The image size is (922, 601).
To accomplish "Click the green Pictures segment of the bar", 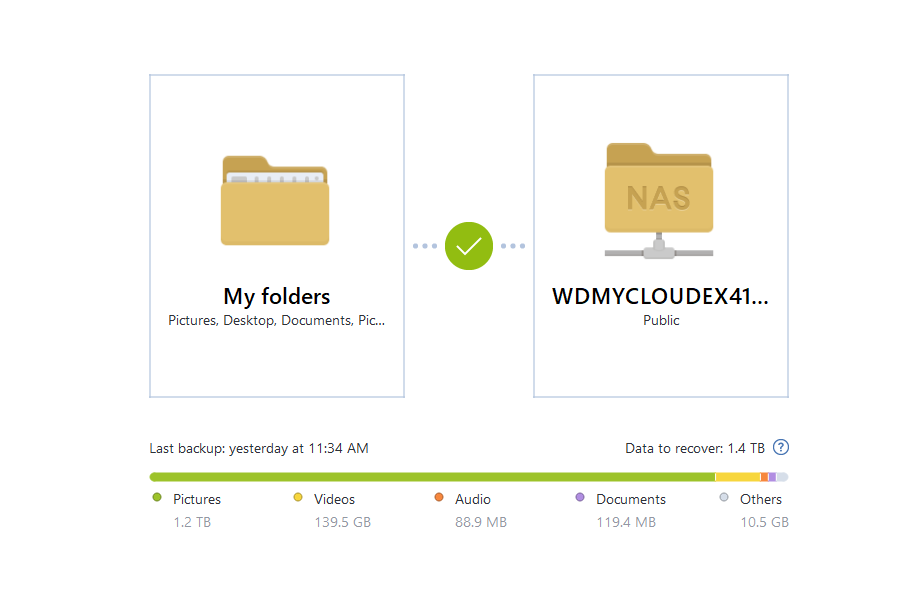I will (432, 477).
